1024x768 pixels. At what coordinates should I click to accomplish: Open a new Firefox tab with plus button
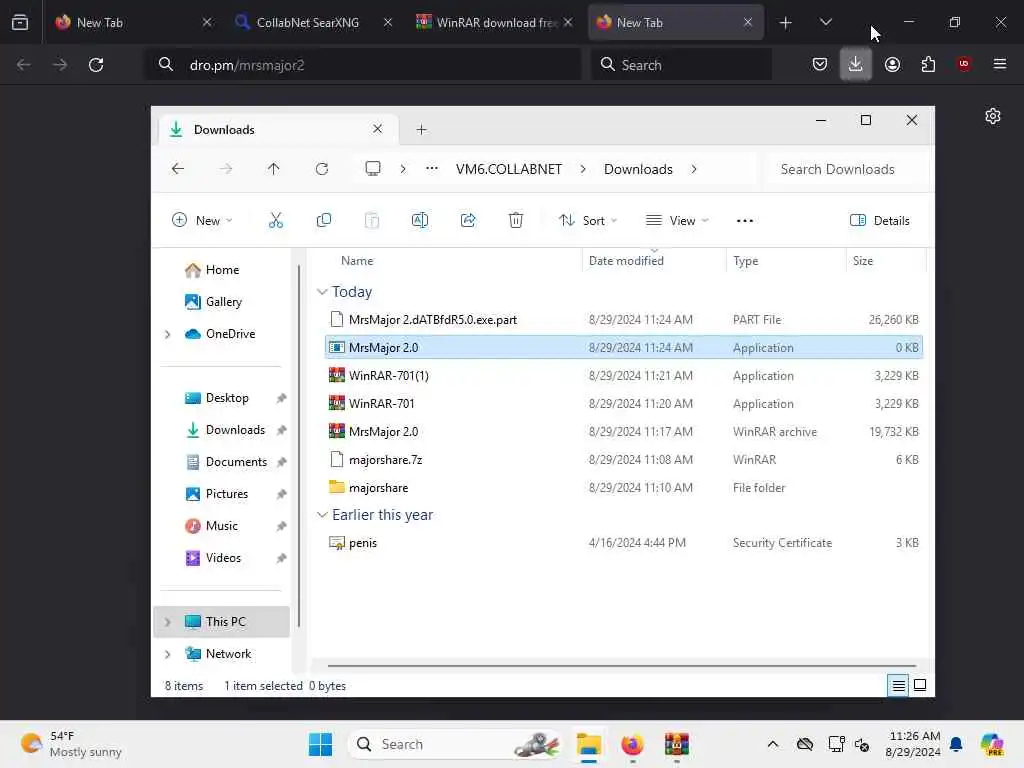tap(786, 23)
